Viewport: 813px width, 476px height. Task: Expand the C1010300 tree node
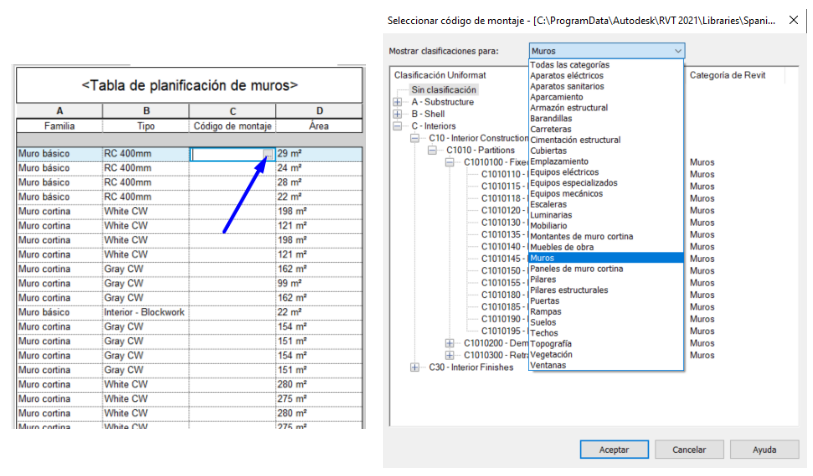pyautogui.click(x=450, y=355)
